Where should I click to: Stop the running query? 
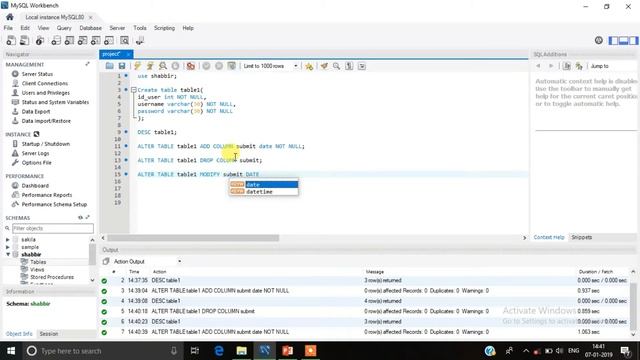point(176,66)
